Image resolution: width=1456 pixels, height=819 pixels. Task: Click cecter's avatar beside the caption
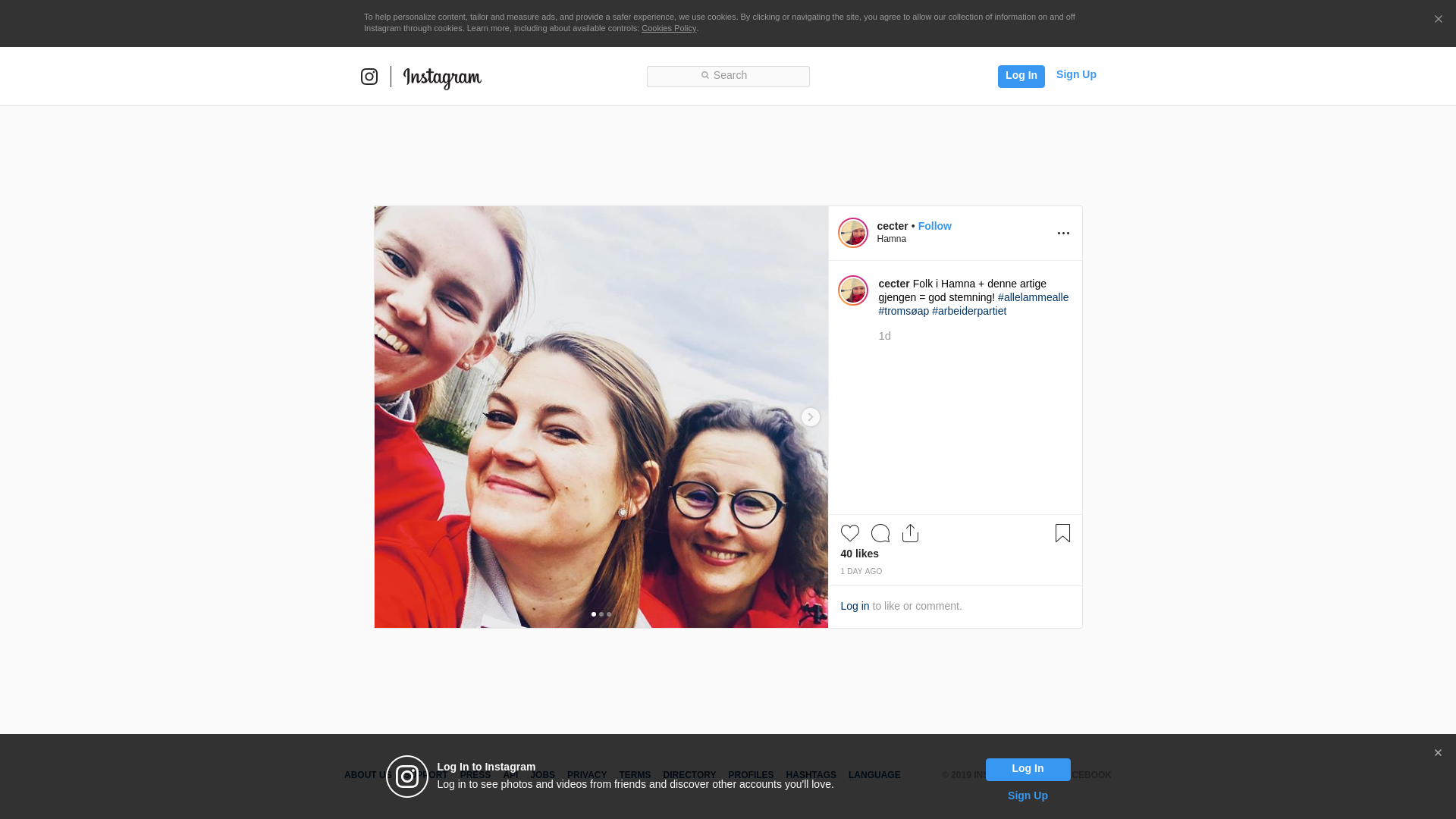(x=852, y=290)
